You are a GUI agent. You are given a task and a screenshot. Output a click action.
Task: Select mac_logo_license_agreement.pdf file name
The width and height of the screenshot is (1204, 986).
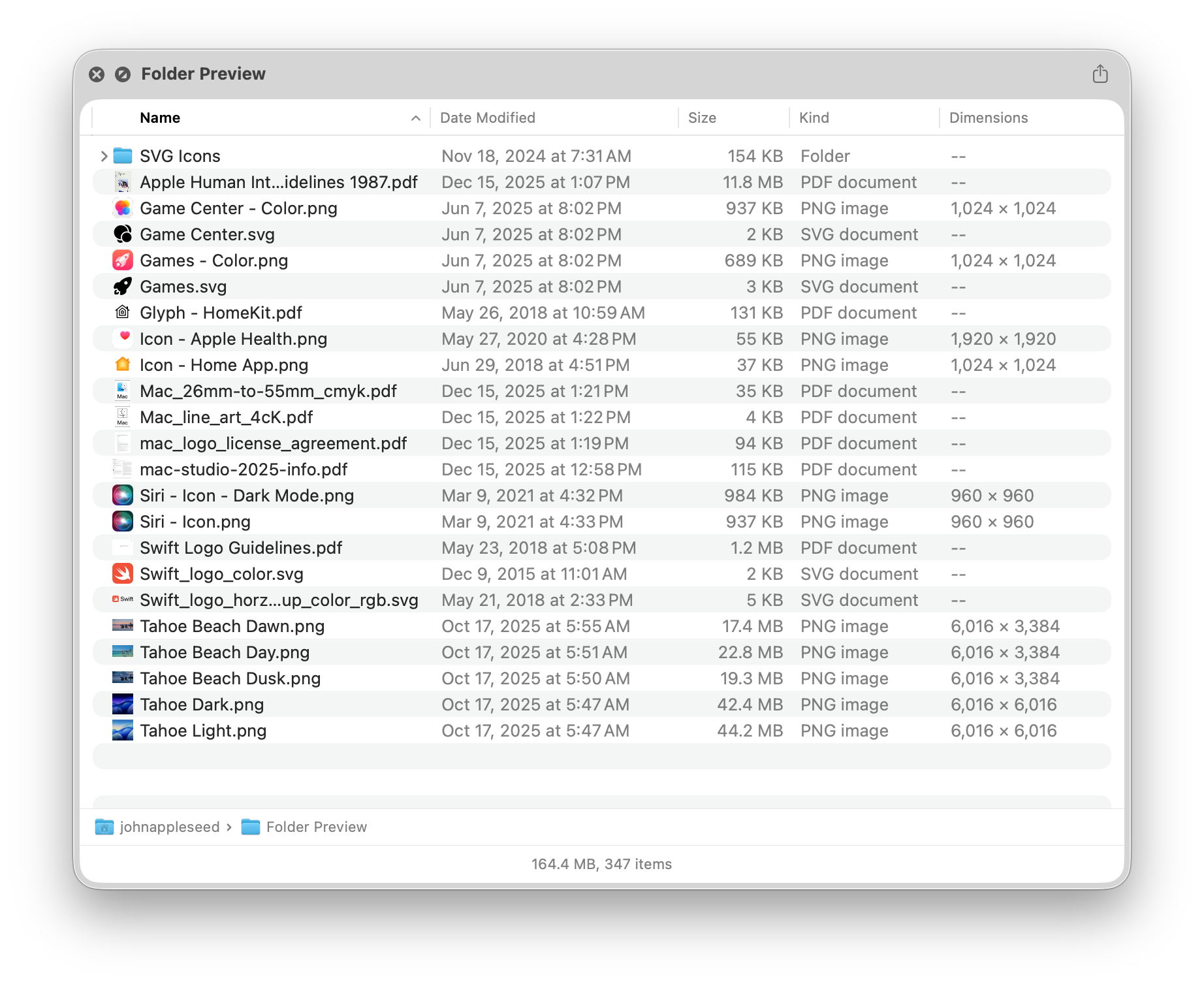pyautogui.click(x=273, y=443)
